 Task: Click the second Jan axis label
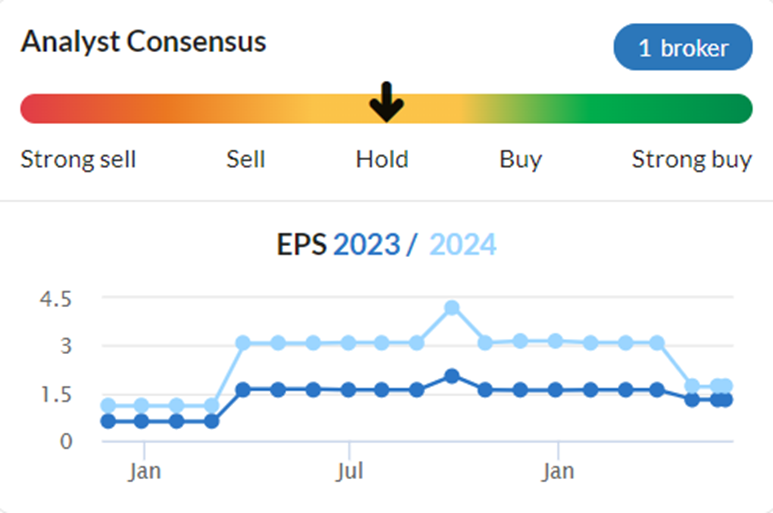coord(558,471)
